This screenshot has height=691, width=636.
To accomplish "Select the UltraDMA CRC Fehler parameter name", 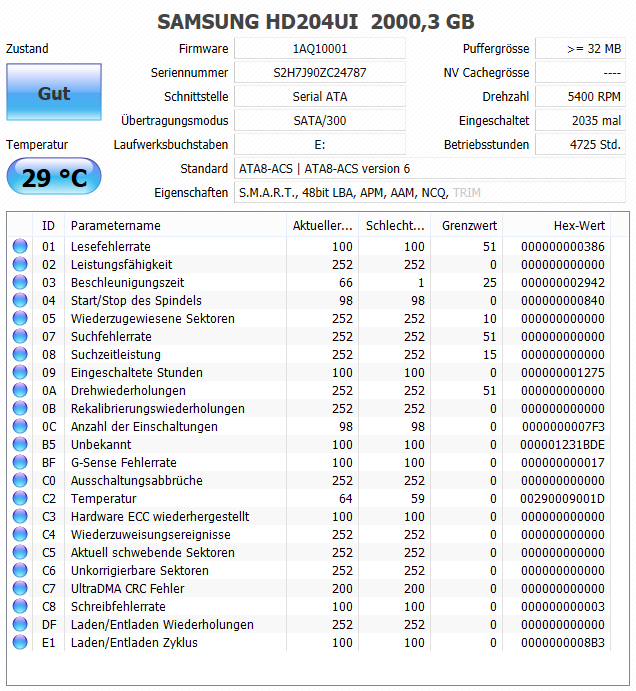I will (127, 588).
